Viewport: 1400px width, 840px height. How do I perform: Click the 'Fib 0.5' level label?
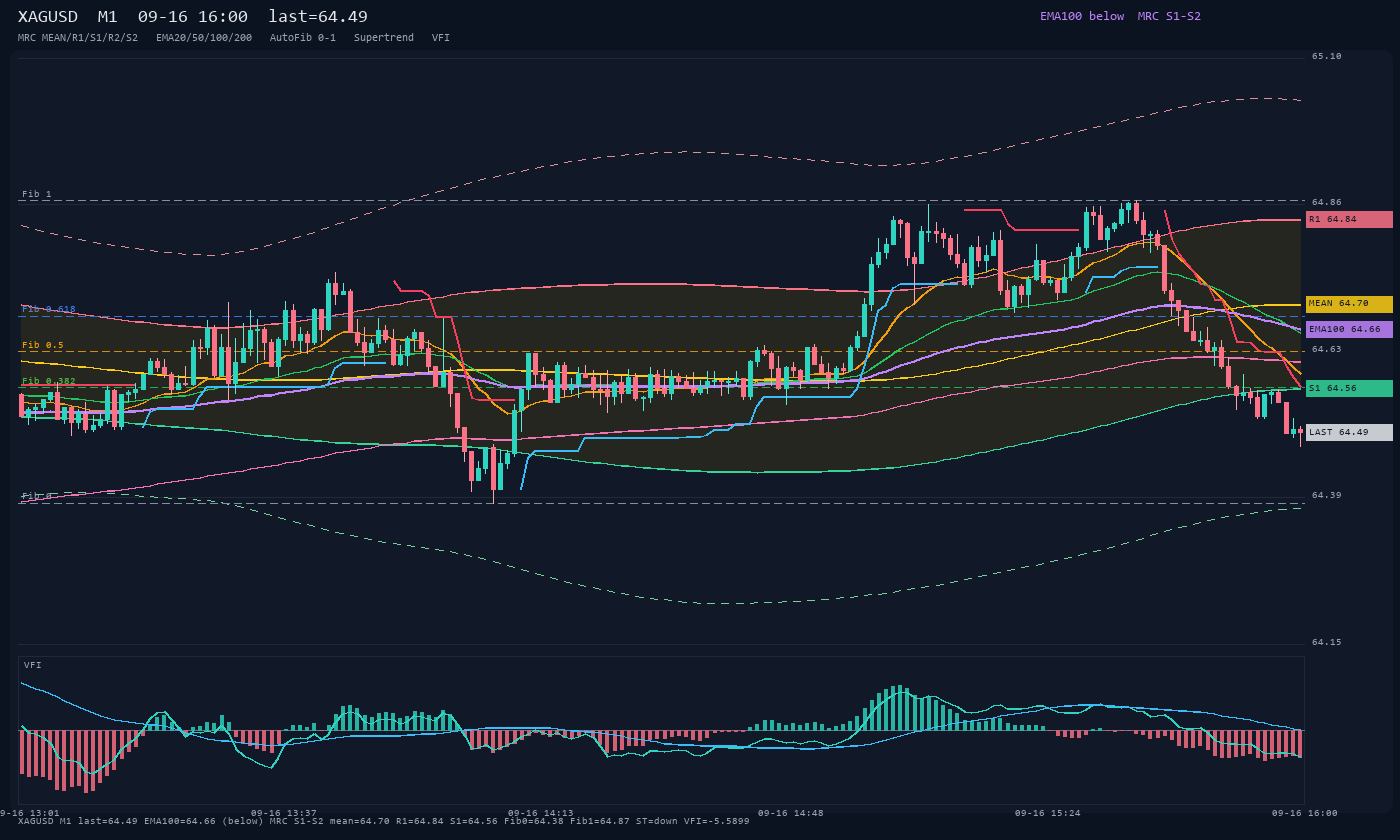[x=43, y=345]
